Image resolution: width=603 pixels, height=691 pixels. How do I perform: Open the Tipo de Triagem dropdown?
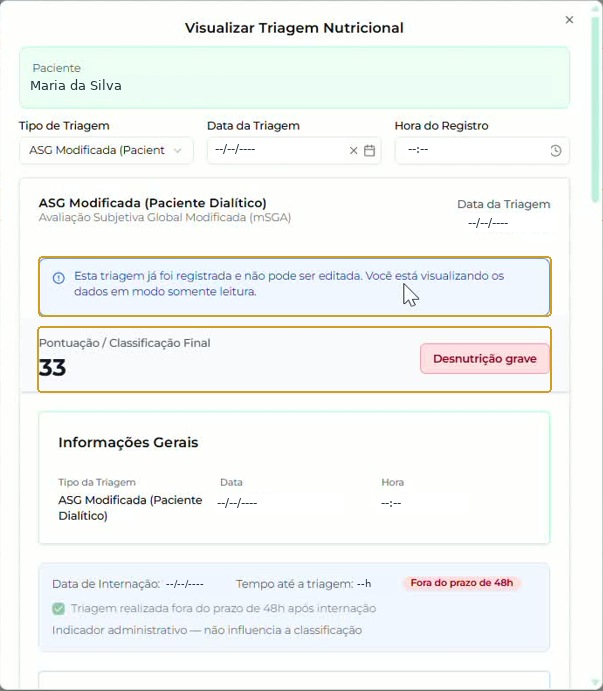(x=106, y=150)
